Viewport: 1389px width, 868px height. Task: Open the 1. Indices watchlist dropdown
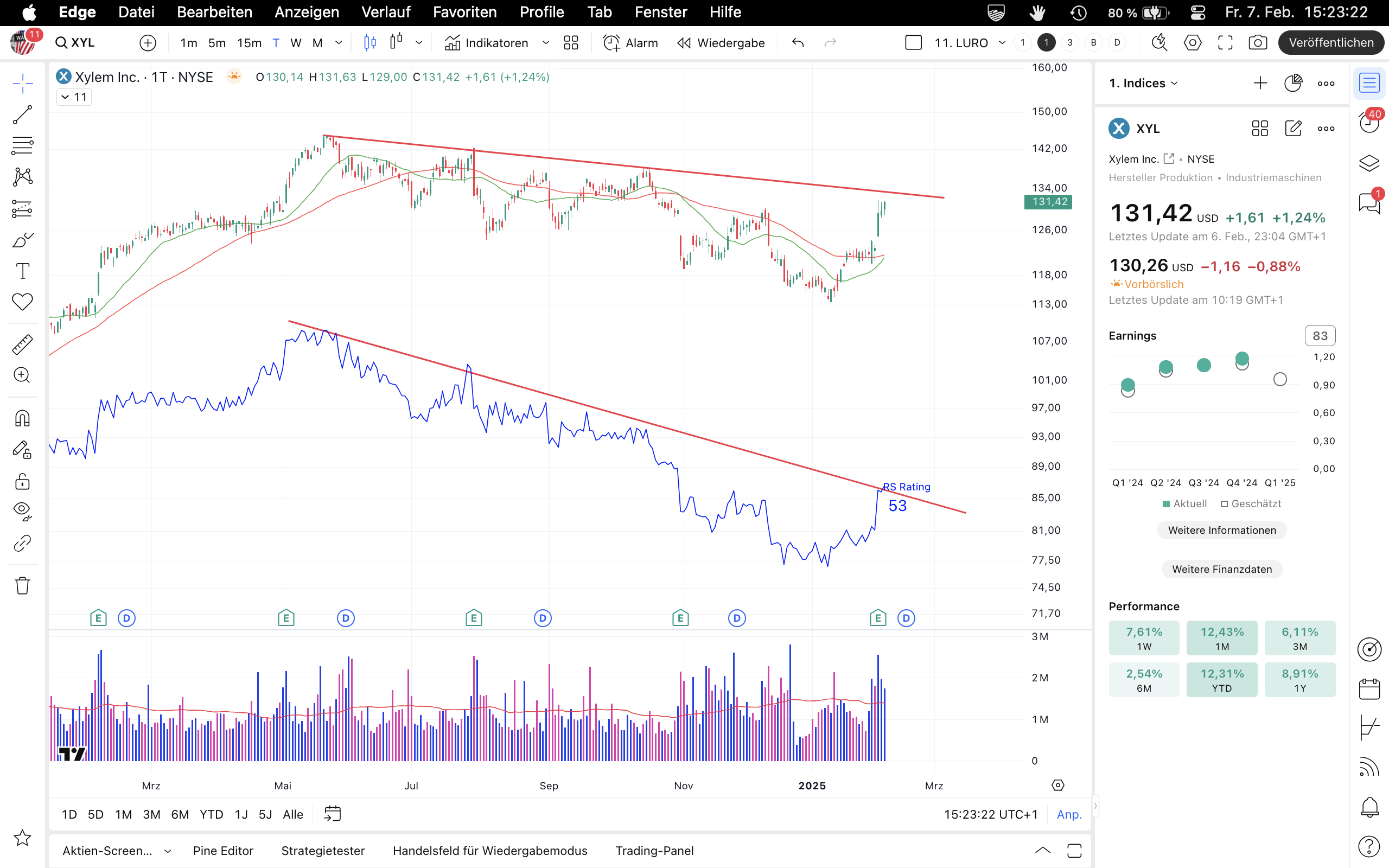1143,83
